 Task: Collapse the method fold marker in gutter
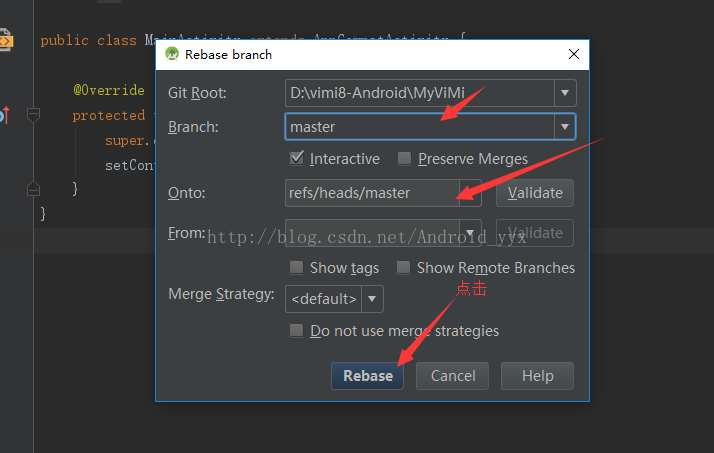click(33, 115)
